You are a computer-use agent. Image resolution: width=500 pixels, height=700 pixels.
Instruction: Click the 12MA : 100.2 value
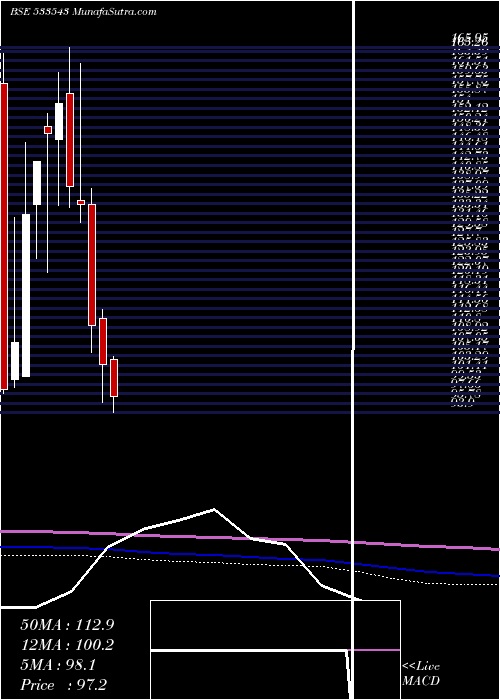[x=67, y=645]
